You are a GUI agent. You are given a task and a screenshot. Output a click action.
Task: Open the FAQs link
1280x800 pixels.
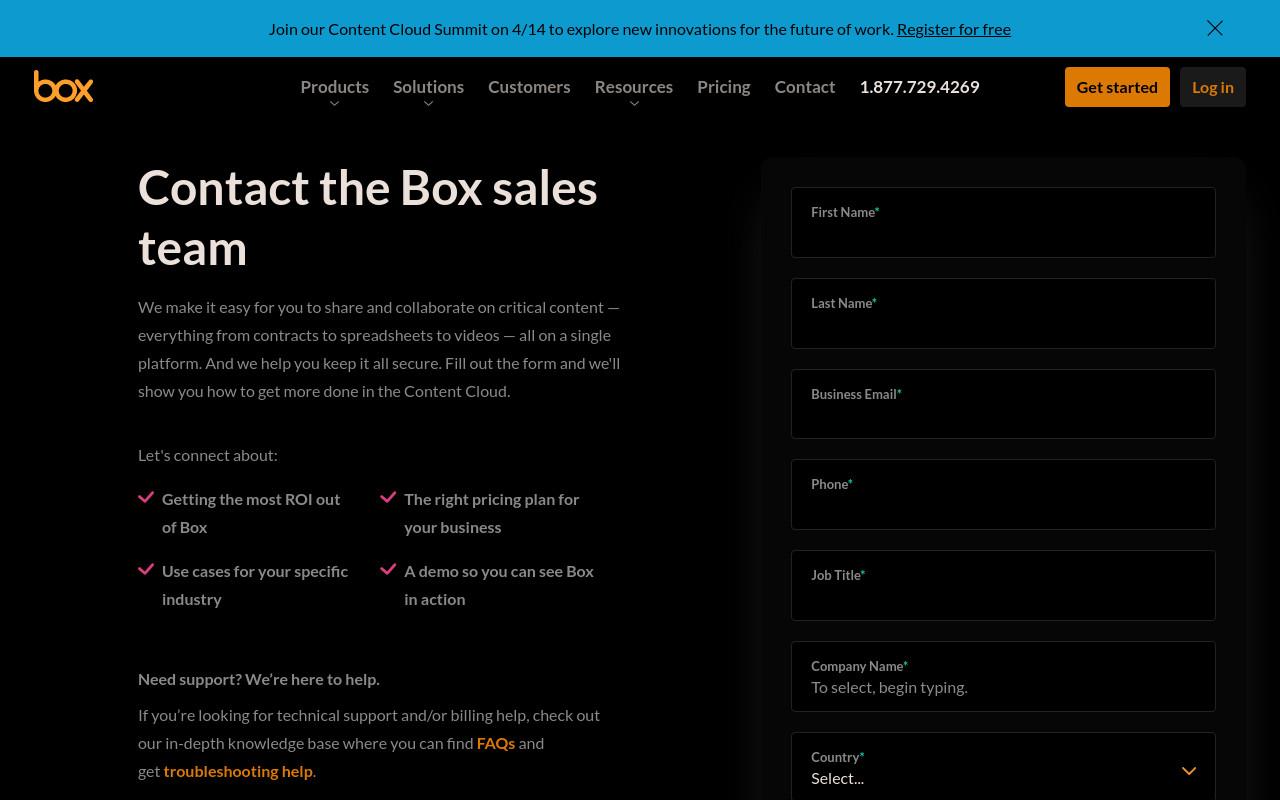pyautogui.click(x=496, y=743)
